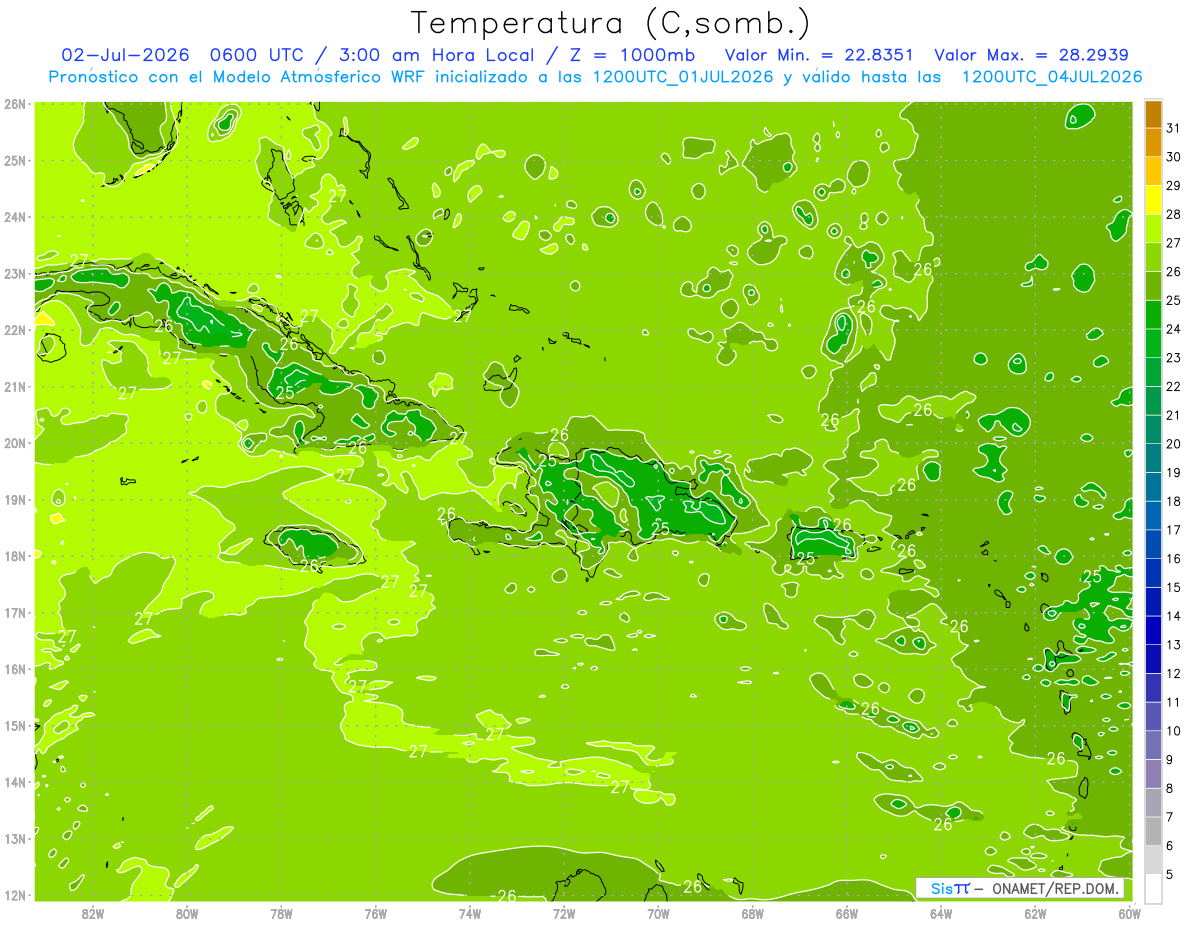Click the "19N" latitude label

pyautogui.click(x=15, y=499)
